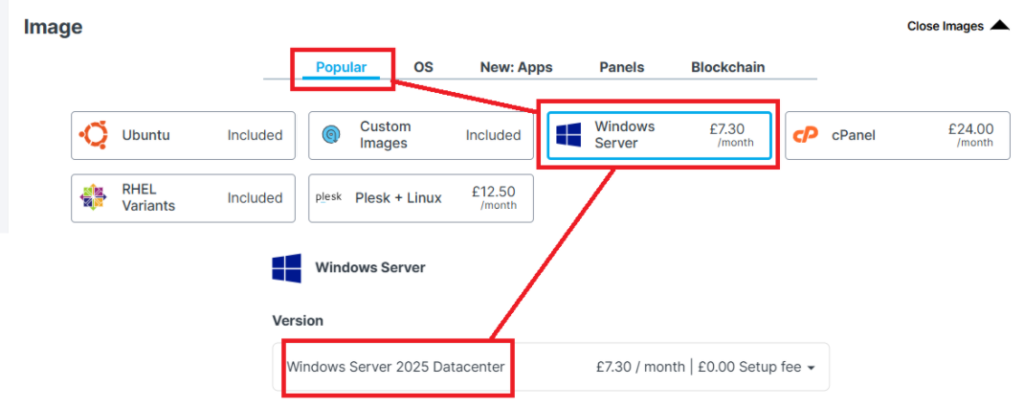Click the Ubuntu logo icon
The height and width of the screenshot is (409, 1024).
[x=94, y=135]
